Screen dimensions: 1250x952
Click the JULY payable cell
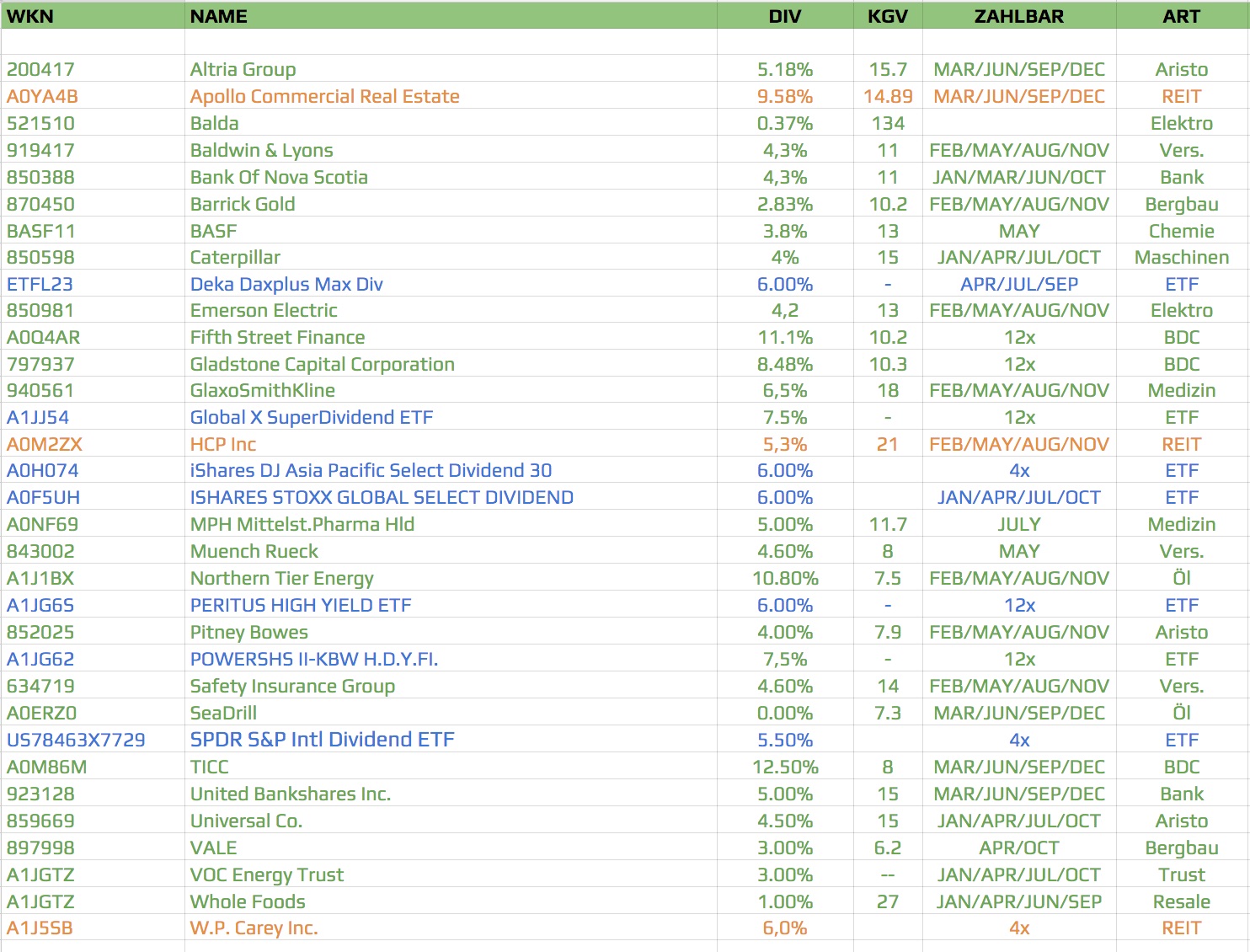click(1019, 524)
